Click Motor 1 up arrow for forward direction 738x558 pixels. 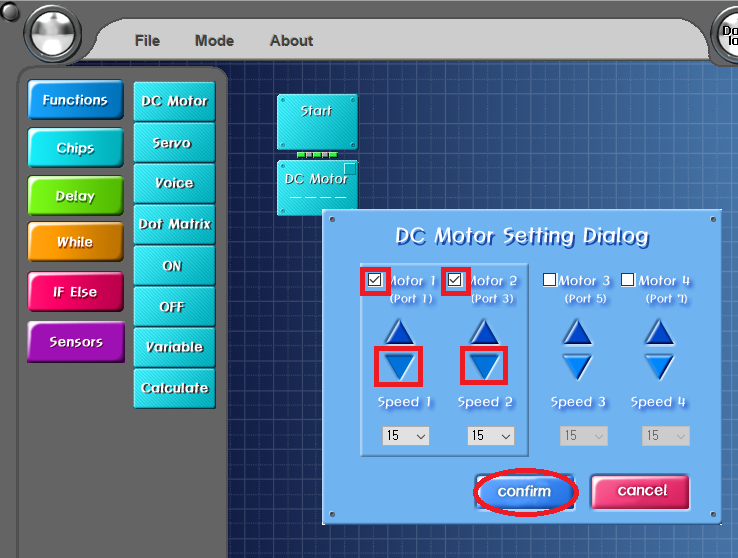399,332
